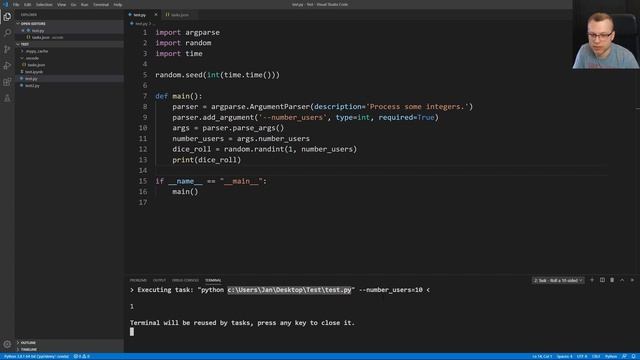Open the Explorer view in activity bar
Viewport: 640px width, 360px height.
(7, 16)
